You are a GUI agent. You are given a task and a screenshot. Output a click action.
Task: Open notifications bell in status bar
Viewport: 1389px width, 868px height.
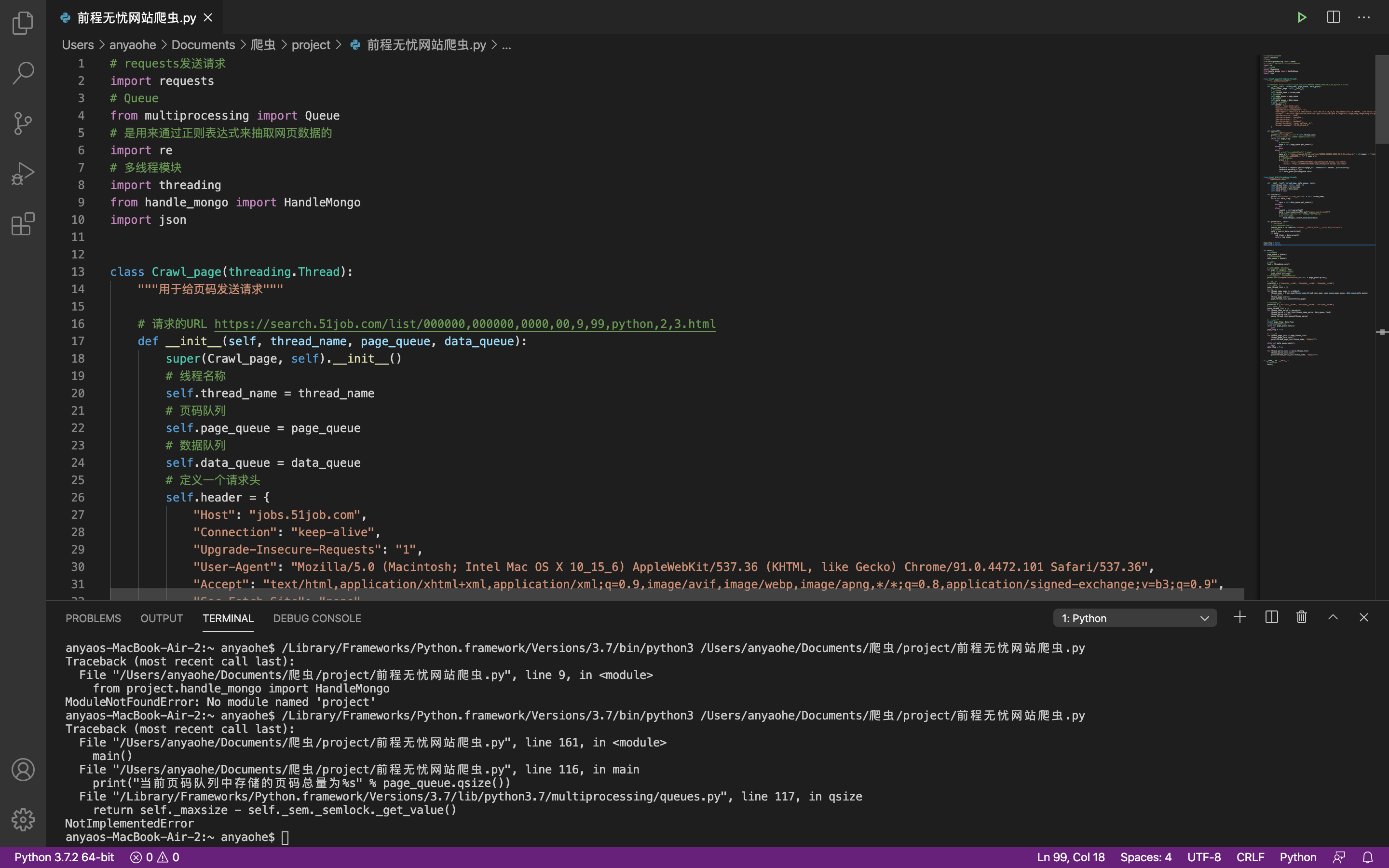point(1368,857)
